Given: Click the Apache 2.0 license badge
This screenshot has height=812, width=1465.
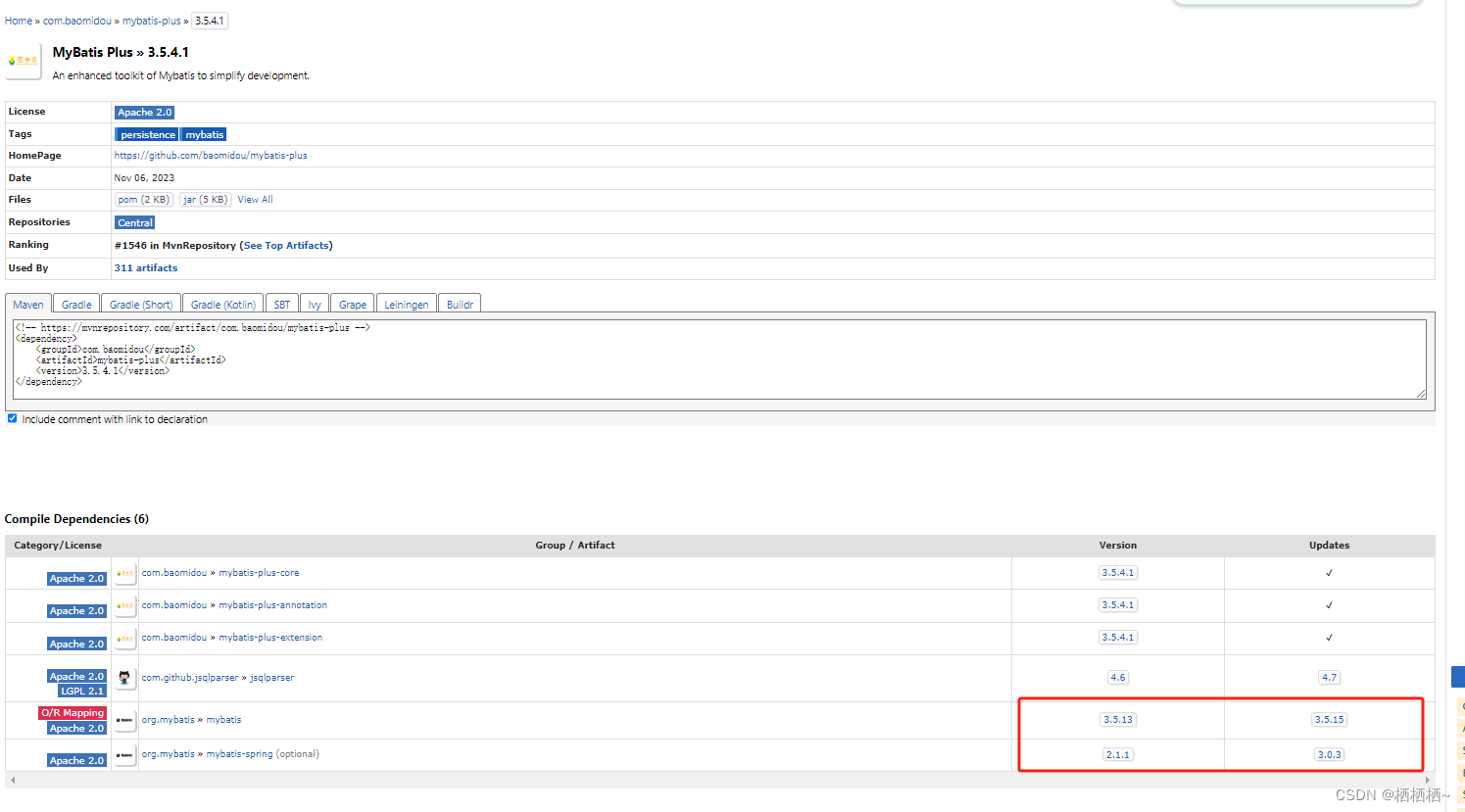Looking at the screenshot, I should (144, 112).
